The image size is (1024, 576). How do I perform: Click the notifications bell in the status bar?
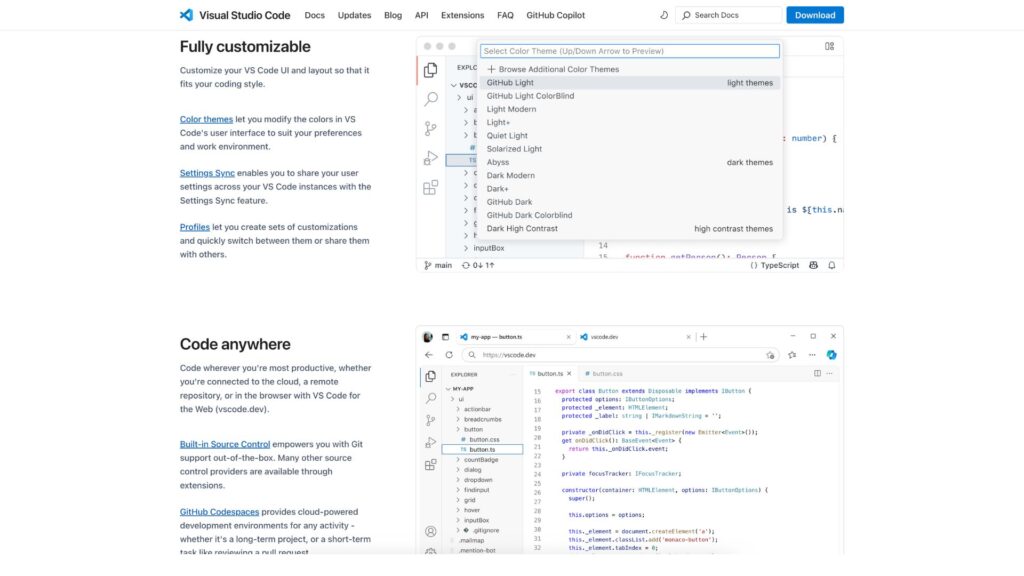[x=831, y=265]
